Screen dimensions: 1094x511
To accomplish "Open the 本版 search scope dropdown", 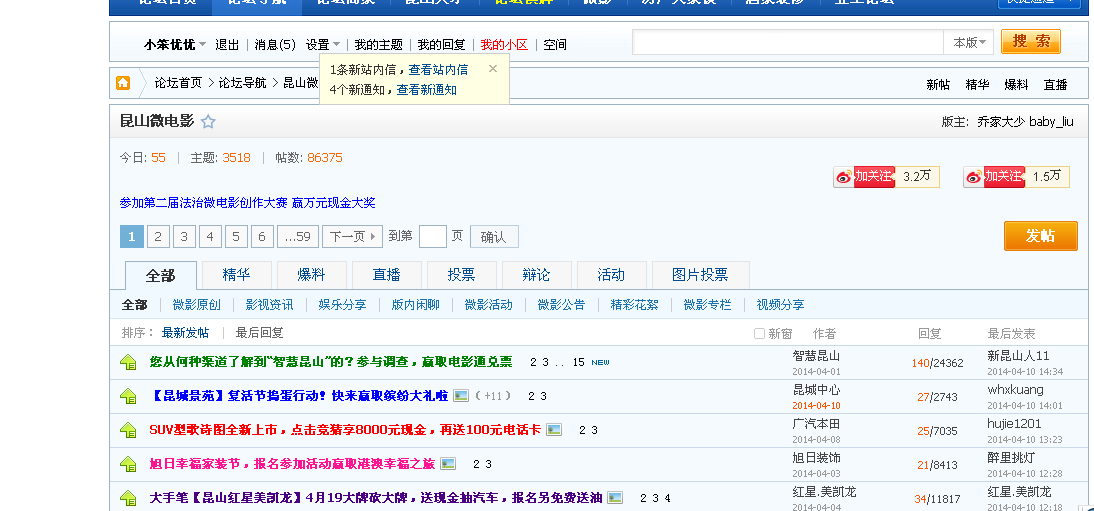I will click(x=969, y=43).
